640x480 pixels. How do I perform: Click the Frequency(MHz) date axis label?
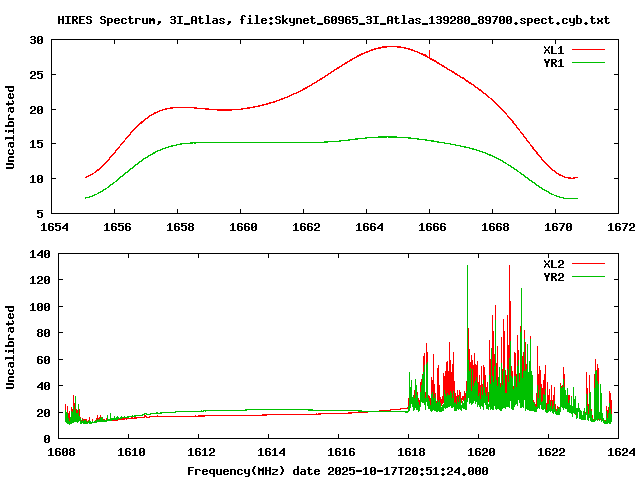tap(337, 470)
